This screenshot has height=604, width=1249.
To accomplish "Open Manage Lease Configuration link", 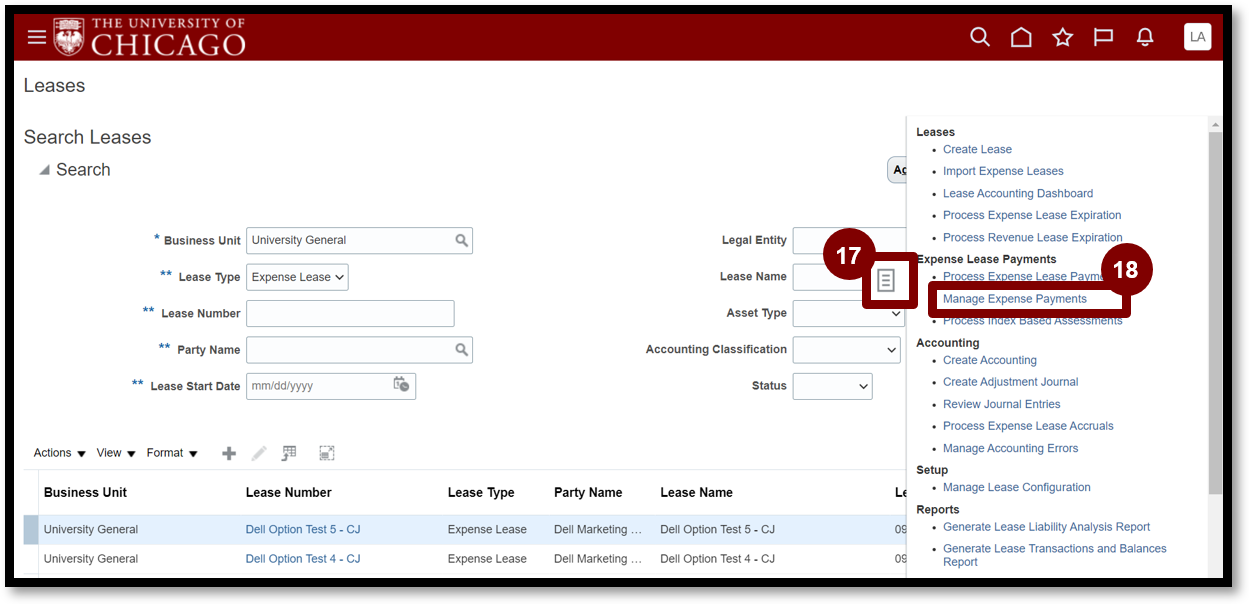I will tap(1017, 487).
